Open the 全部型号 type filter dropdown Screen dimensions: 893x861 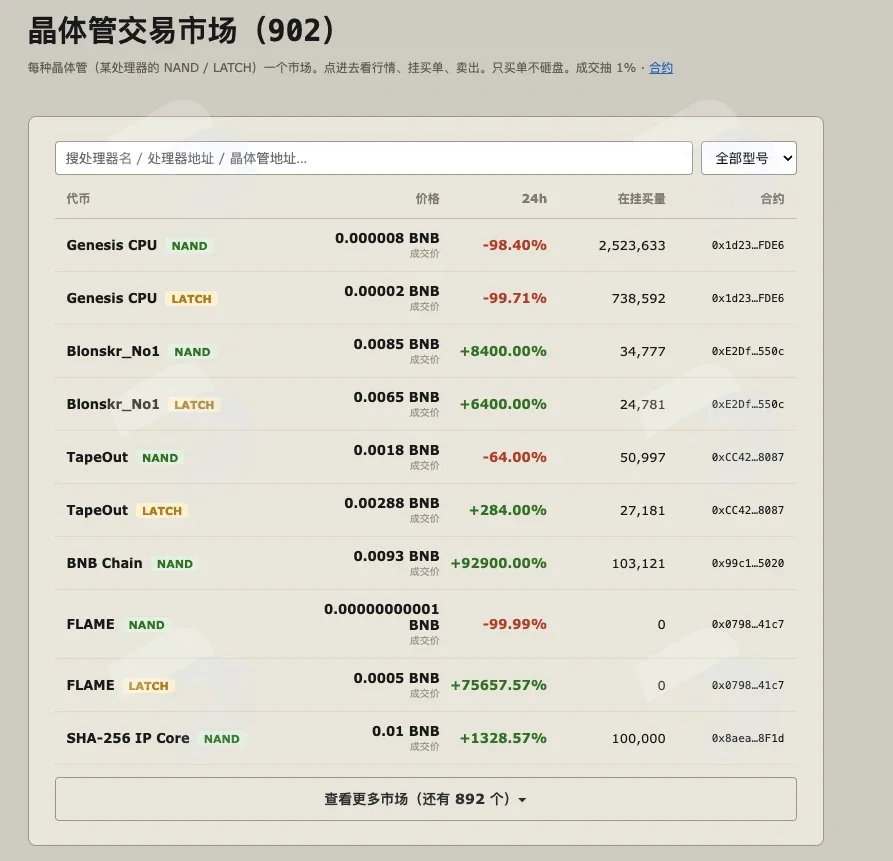point(748,158)
